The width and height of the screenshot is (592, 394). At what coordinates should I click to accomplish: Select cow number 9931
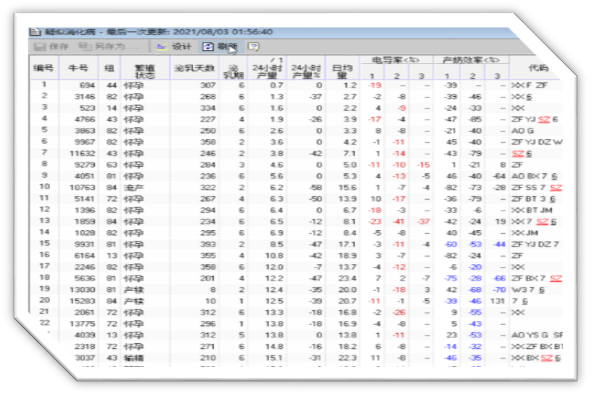pos(85,244)
